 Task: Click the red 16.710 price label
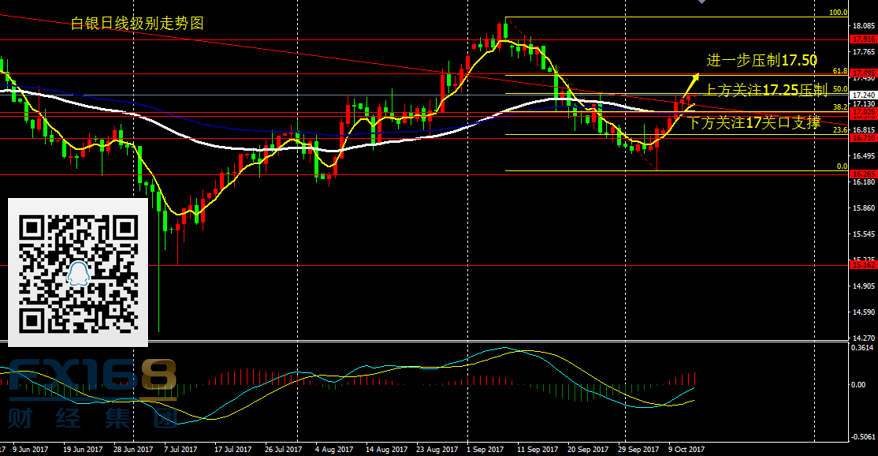click(862, 138)
